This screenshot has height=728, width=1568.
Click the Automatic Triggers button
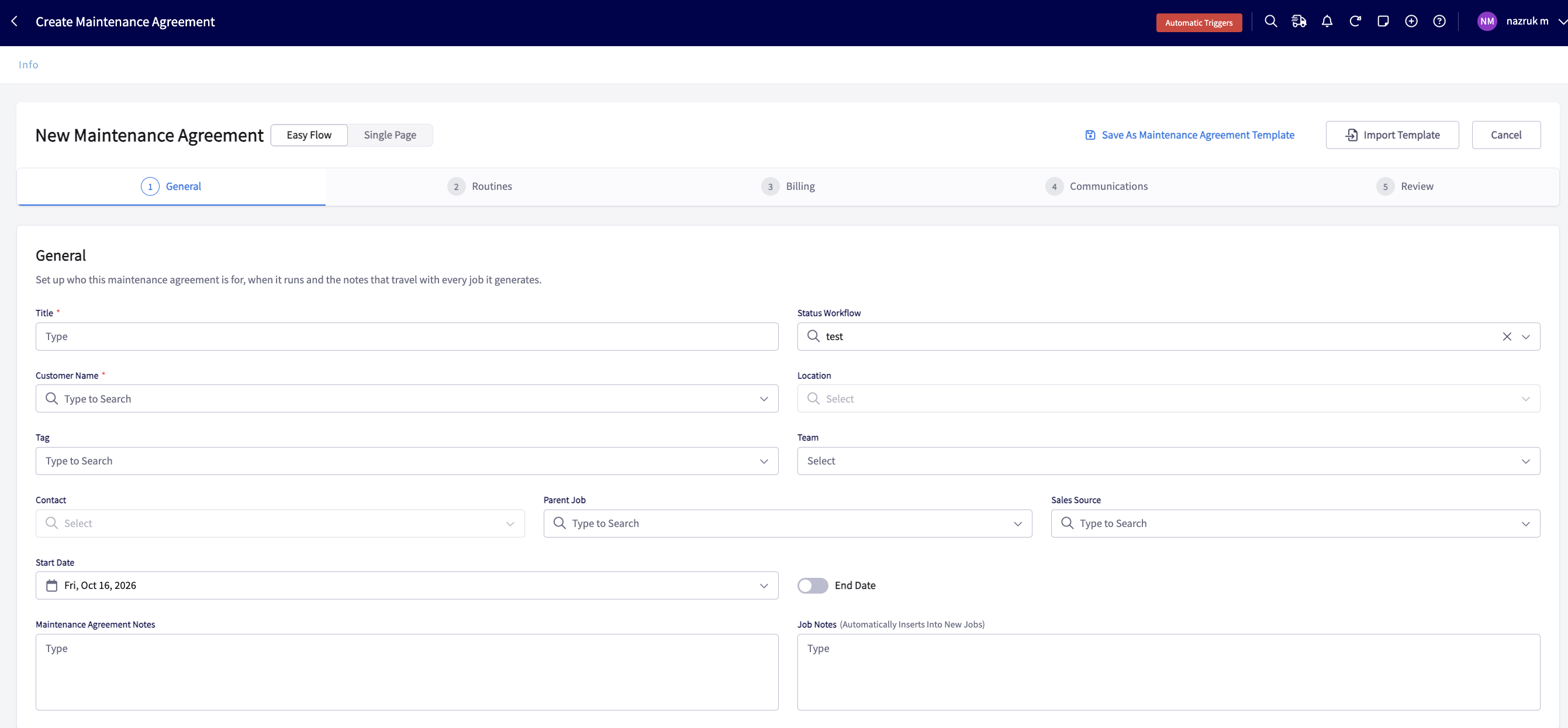pos(1199,23)
